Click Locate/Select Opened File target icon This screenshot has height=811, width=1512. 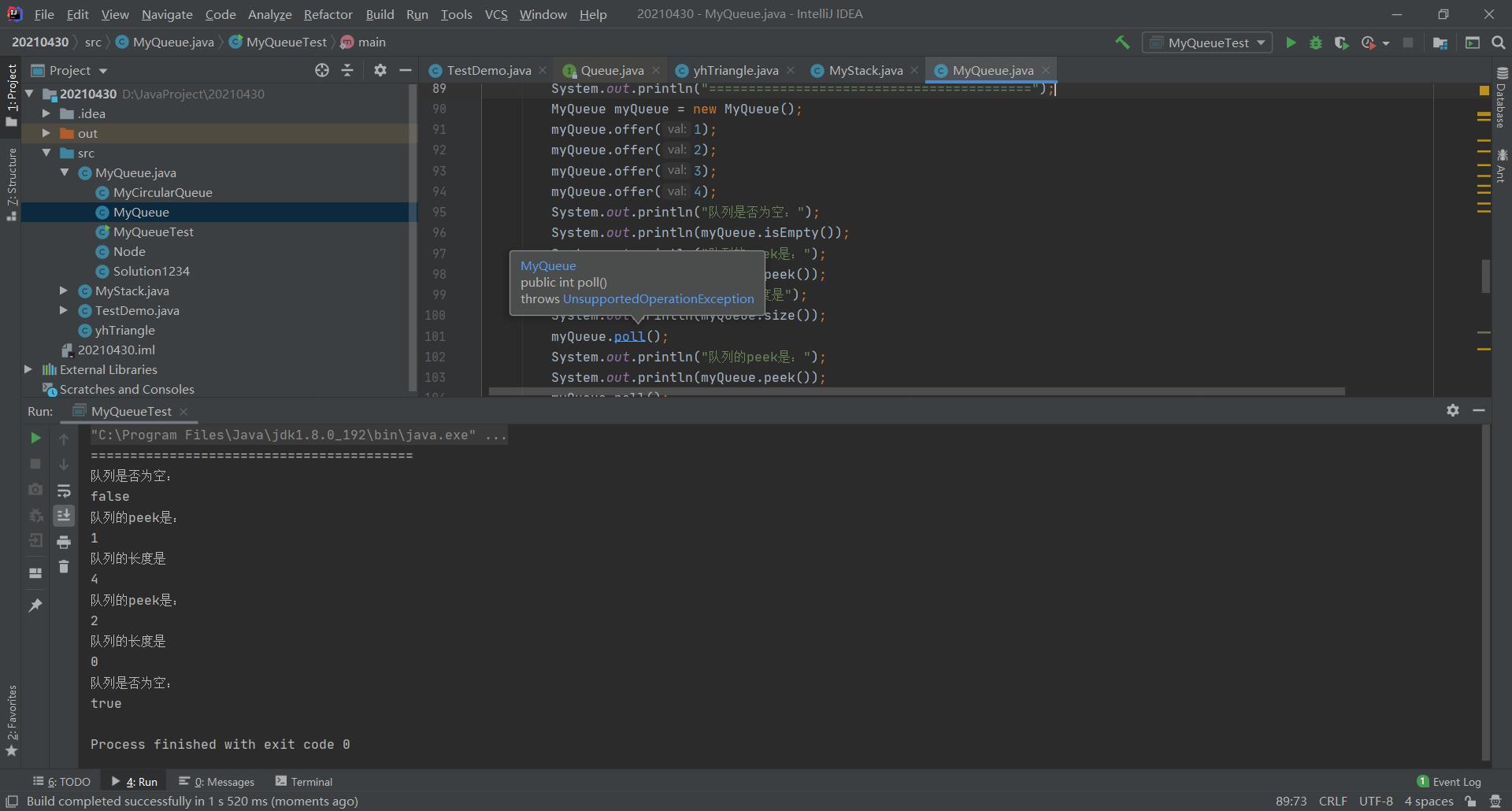[322, 70]
